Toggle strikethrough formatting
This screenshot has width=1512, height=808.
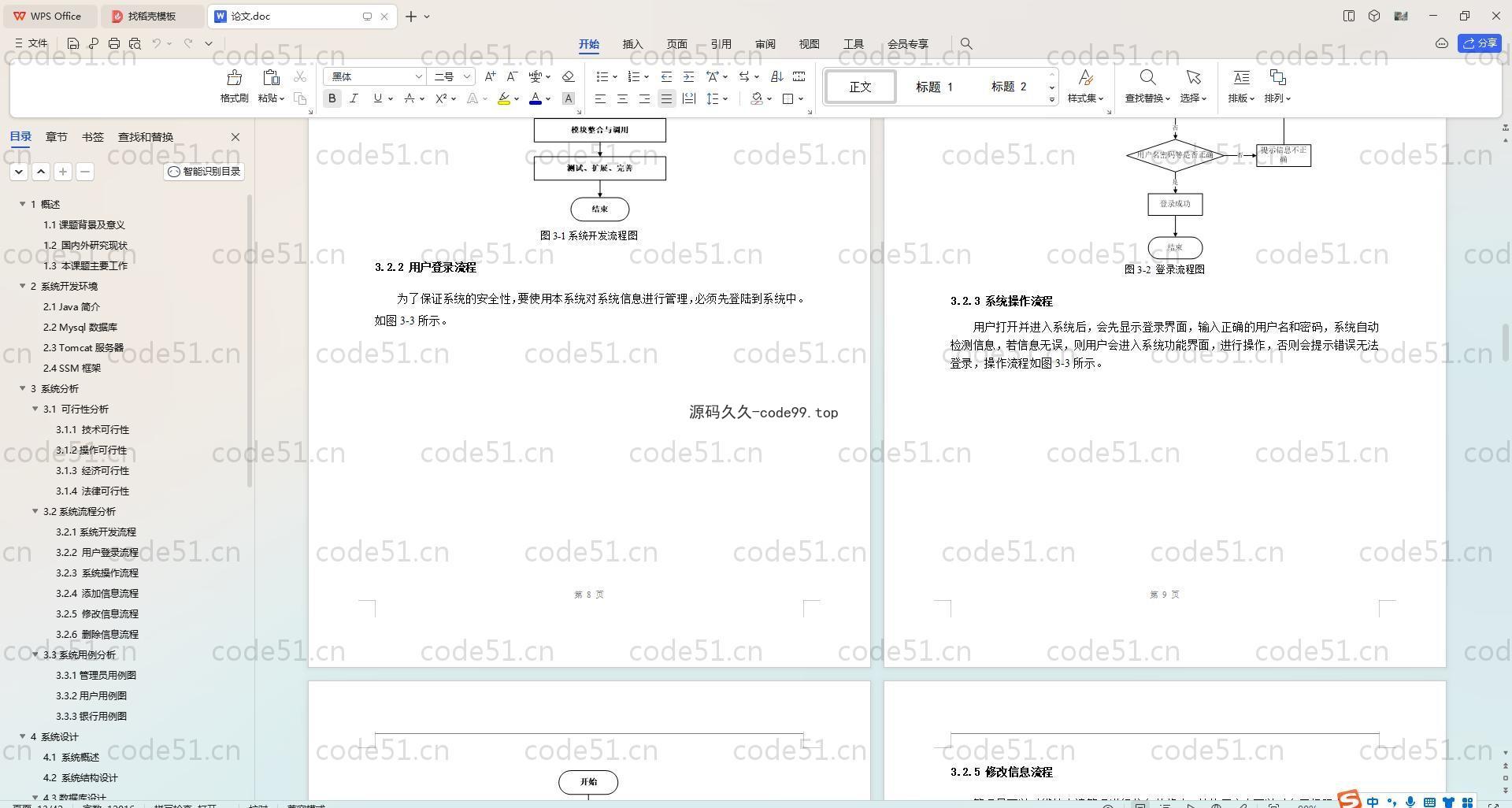[x=409, y=98]
